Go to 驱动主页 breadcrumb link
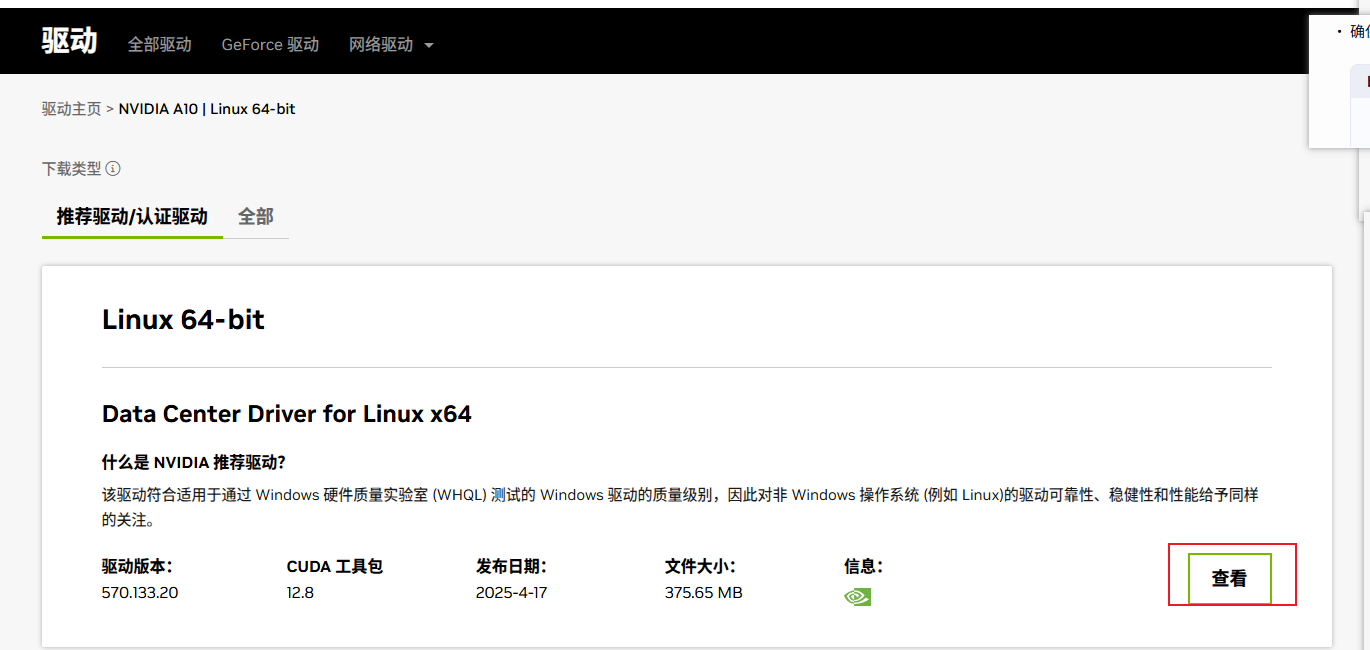The image size is (1370, 650). (x=71, y=109)
